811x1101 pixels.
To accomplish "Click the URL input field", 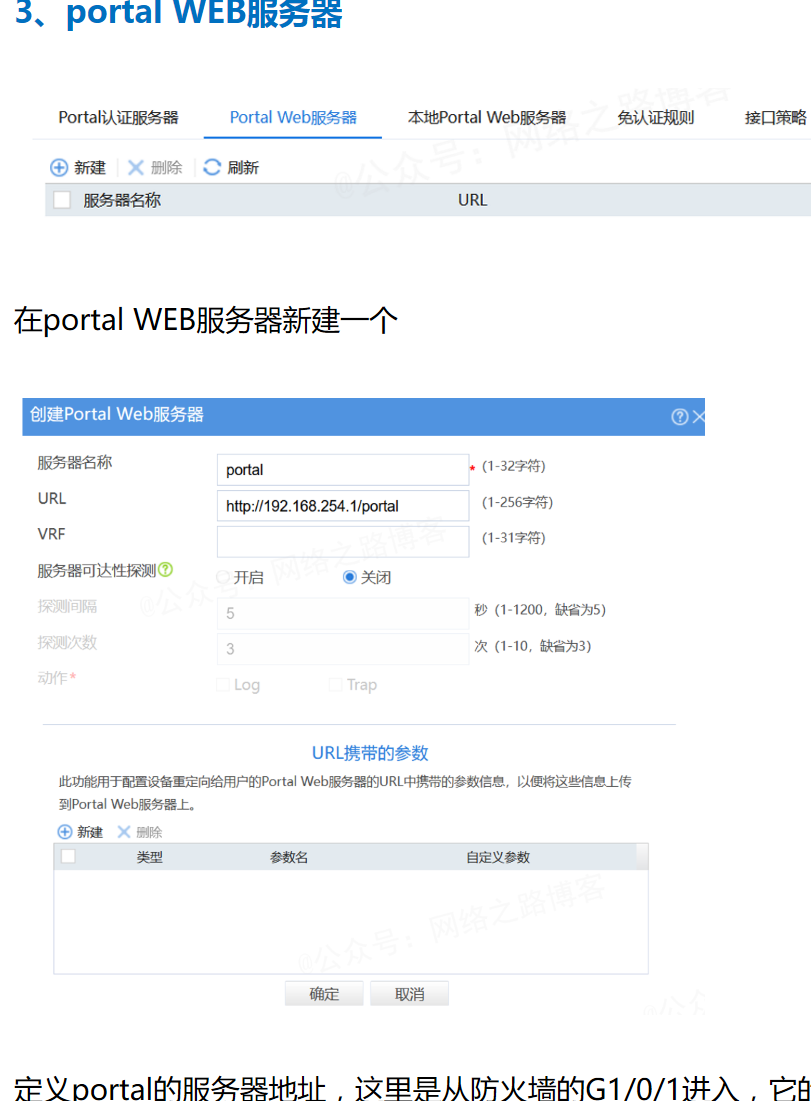I will pos(342,506).
